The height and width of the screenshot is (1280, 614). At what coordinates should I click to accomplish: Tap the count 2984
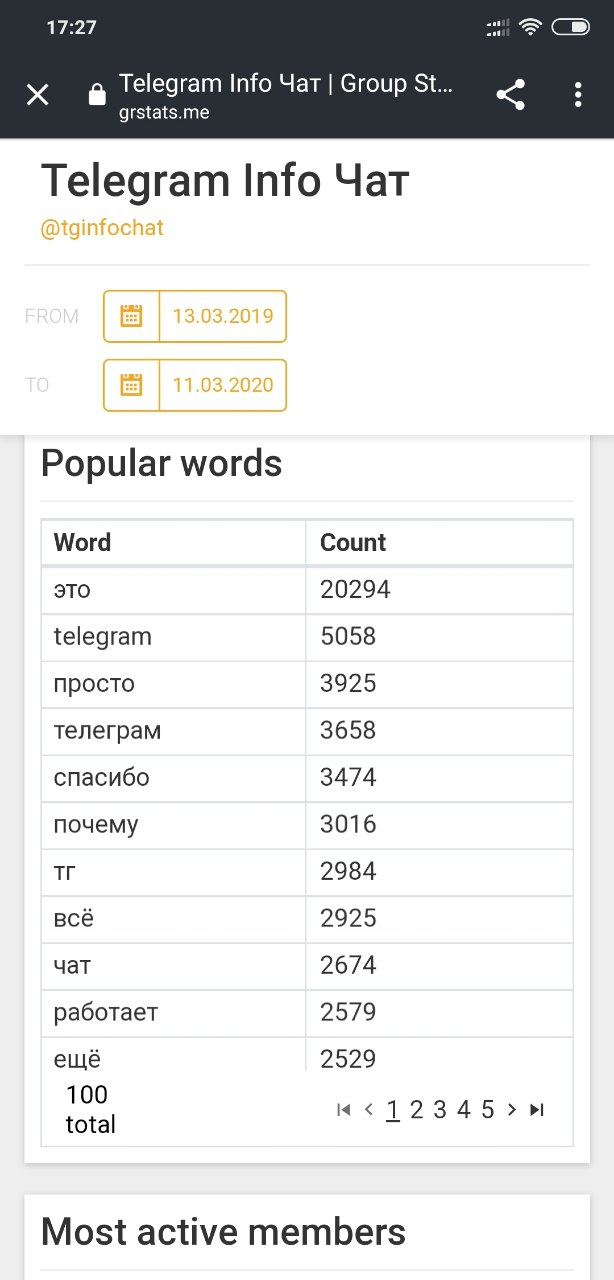point(348,872)
